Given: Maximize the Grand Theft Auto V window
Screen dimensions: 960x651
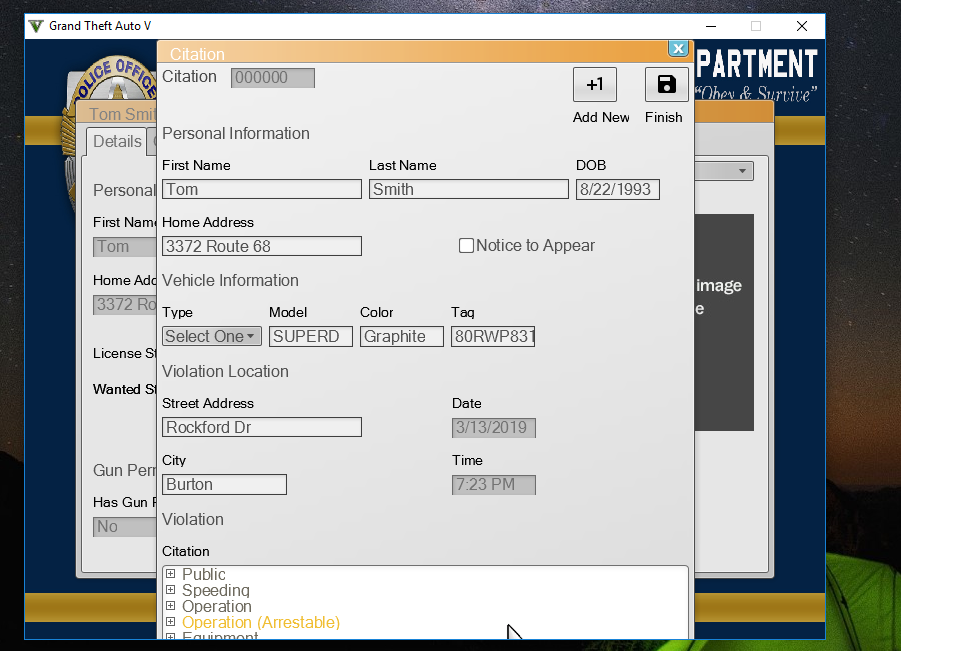Looking at the screenshot, I should point(756,26).
